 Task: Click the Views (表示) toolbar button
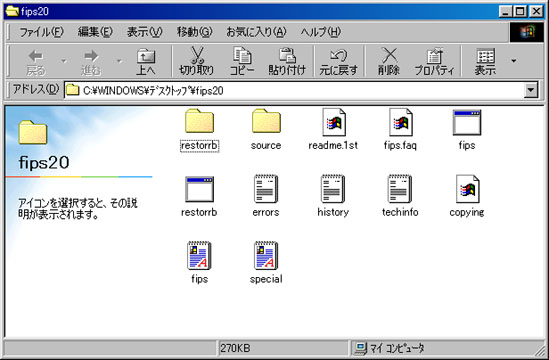point(485,61)
